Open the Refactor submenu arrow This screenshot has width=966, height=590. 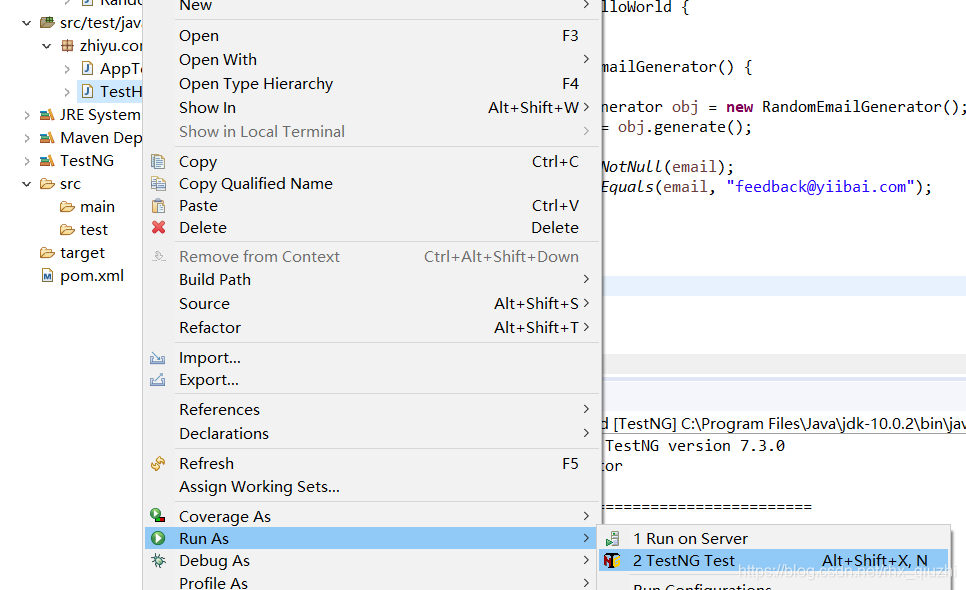586,328
